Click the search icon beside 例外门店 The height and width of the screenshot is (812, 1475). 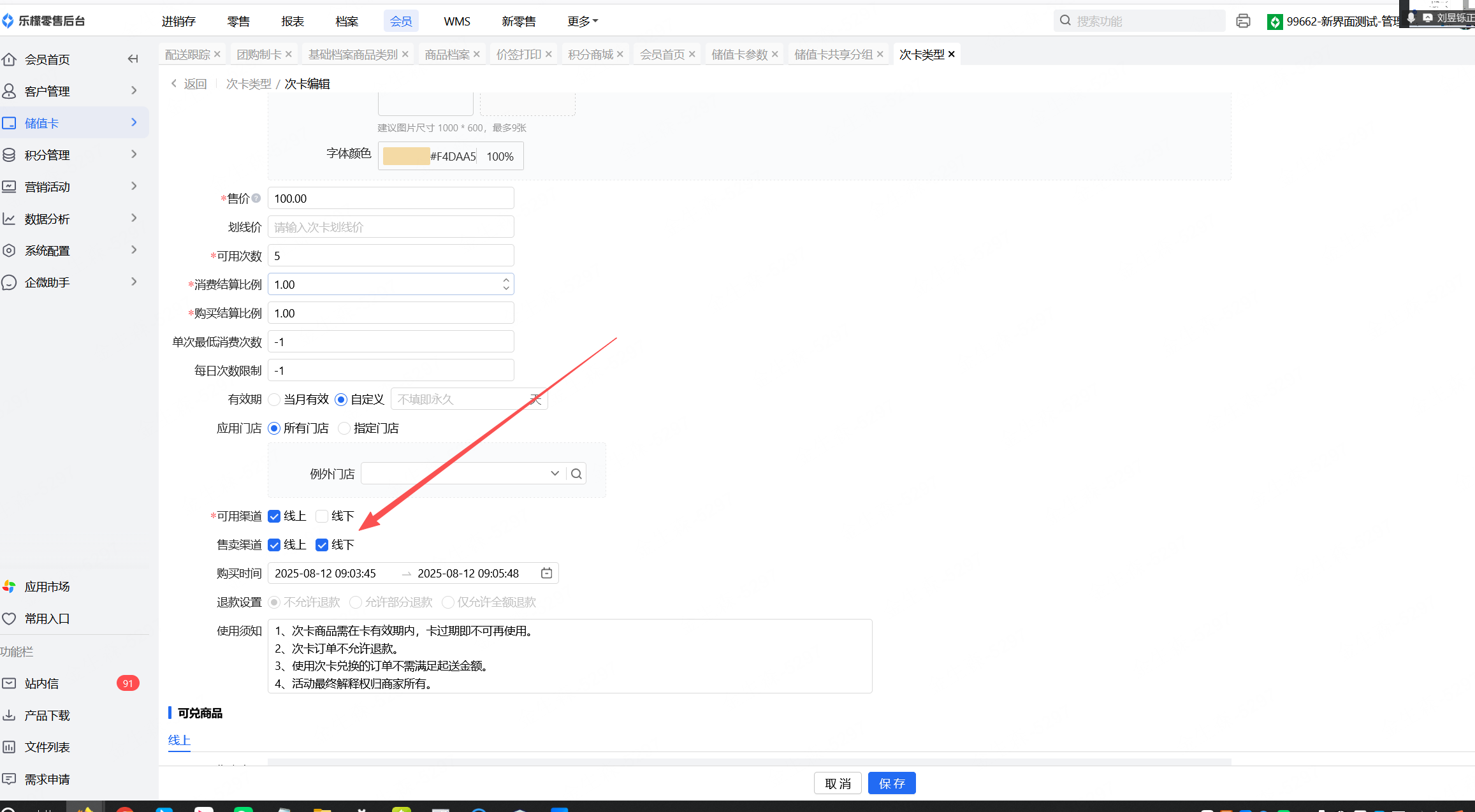(x=576, y=474)
